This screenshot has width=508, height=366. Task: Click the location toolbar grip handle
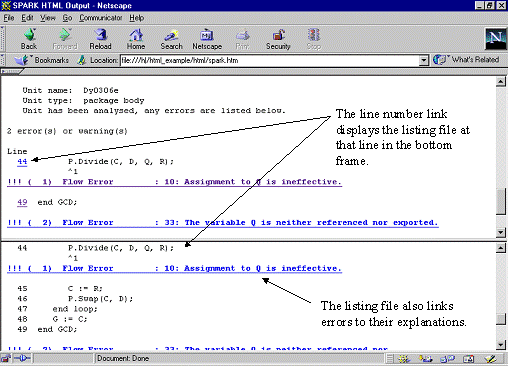[x=3, y=60]
